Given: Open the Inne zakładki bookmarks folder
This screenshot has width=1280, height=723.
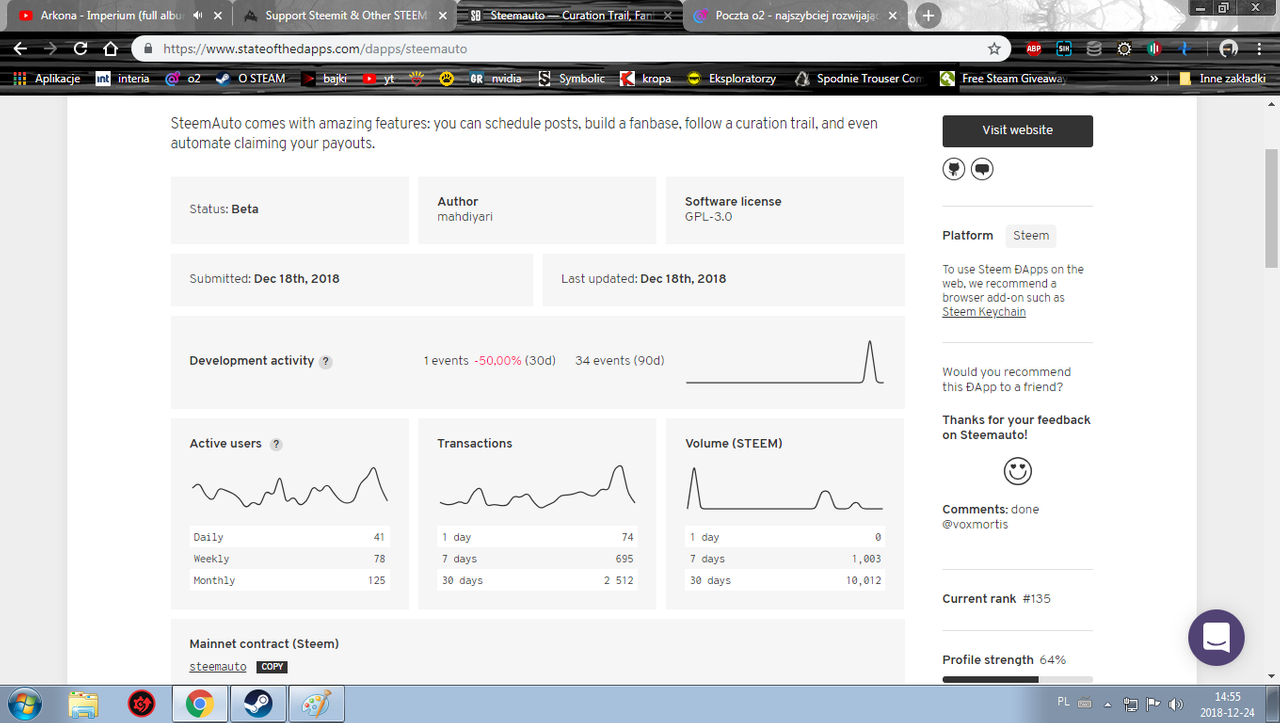Looking at the screenshot, I should (x=1221, y=78).
